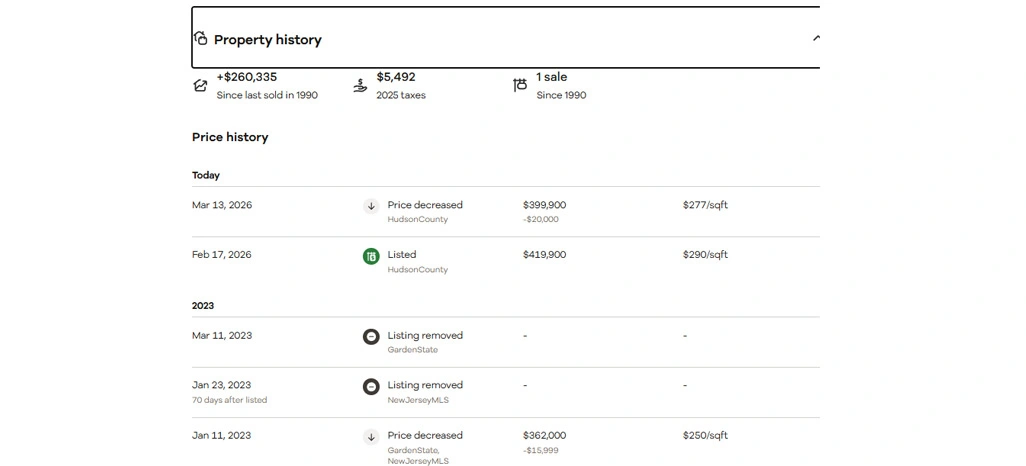Click the HudsonCounty source under Price decreased
The image size is (1026, 466).
[417, 219]
